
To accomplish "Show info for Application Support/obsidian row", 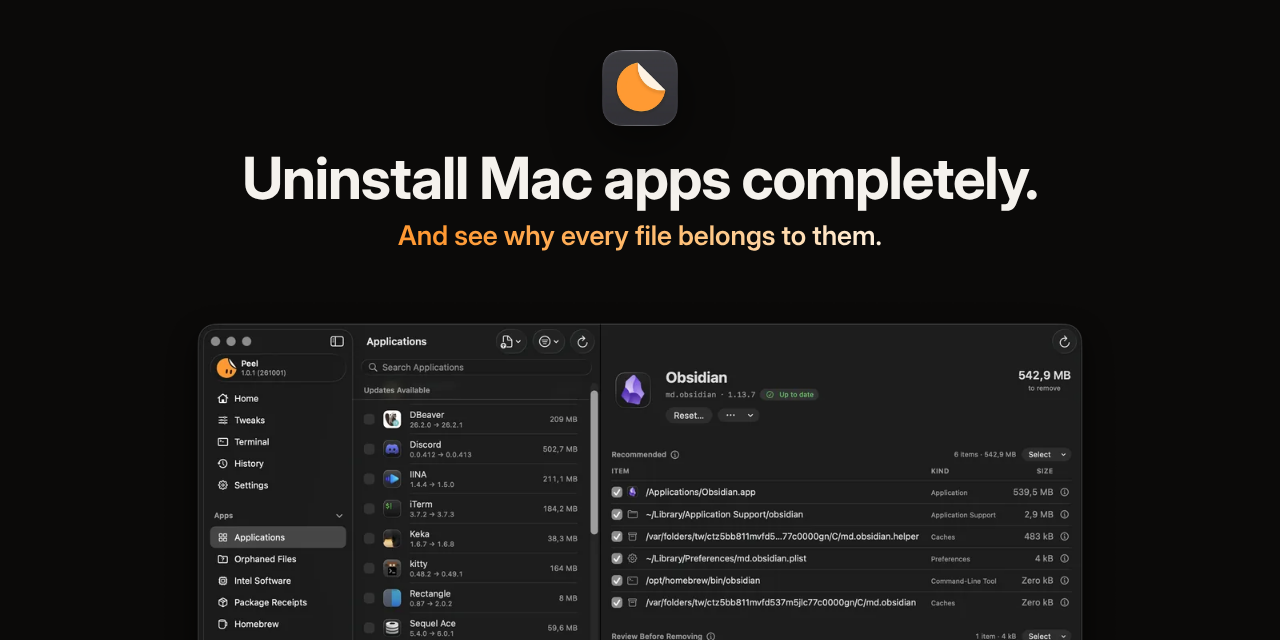I will pyautogui.click(x=1064, y=514).
